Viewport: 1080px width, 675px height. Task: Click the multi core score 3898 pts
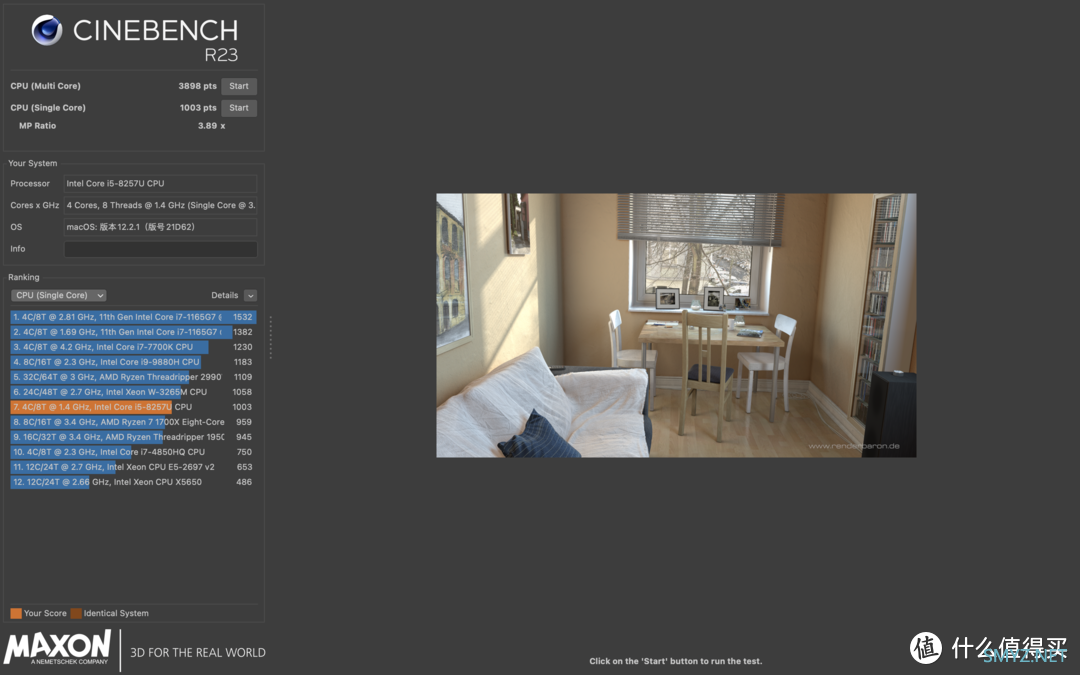198,86
